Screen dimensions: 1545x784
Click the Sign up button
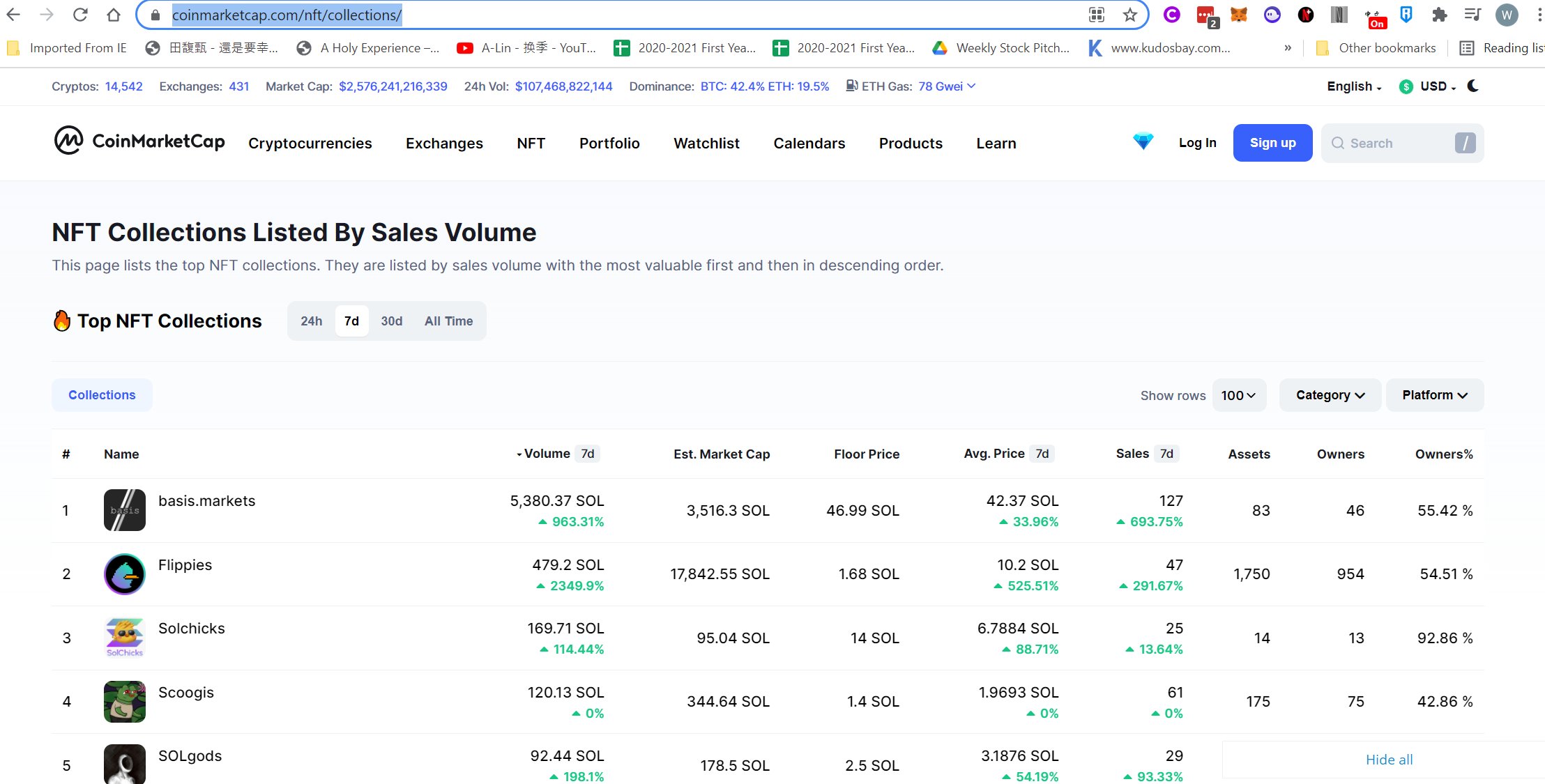tap(1272, 143)
